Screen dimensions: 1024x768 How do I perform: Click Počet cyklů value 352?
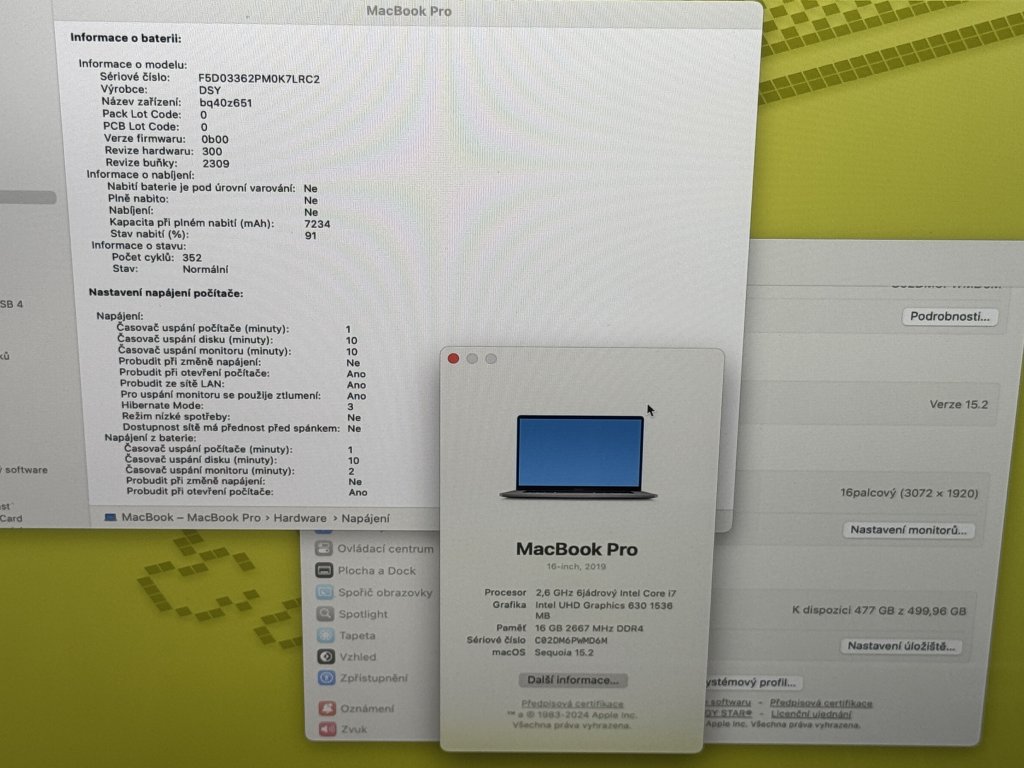pyautogui.click(x=192, y=258)
